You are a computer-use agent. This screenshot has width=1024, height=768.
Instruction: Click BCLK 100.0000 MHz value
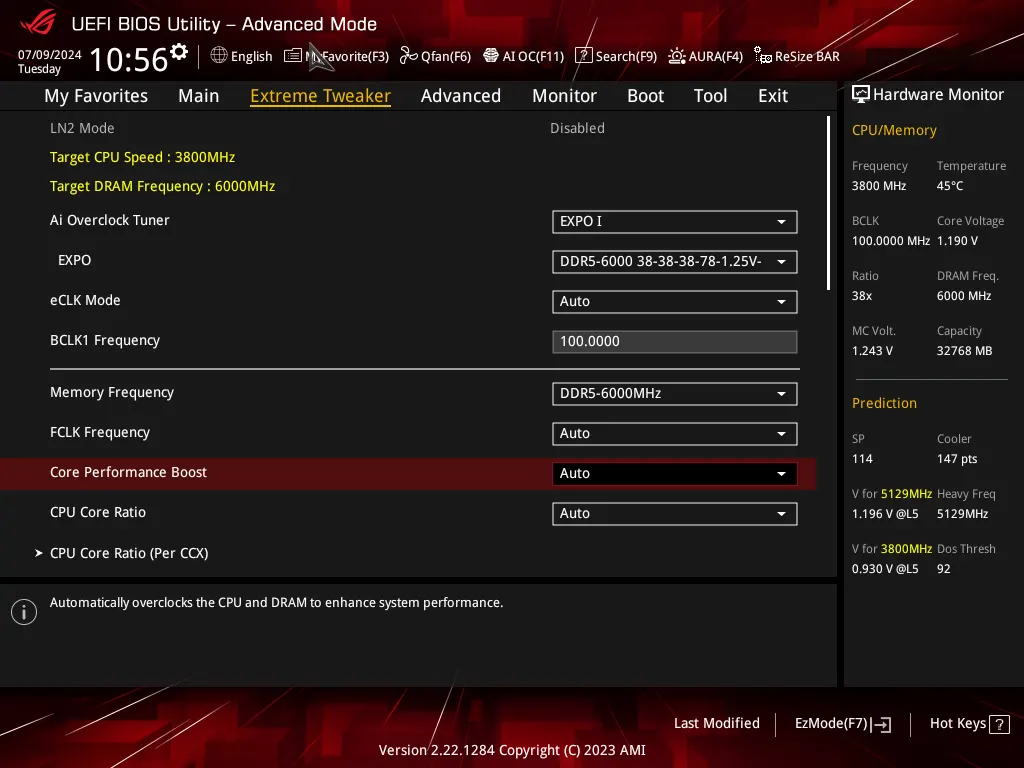pyautogui.click(x=891, y=240)
